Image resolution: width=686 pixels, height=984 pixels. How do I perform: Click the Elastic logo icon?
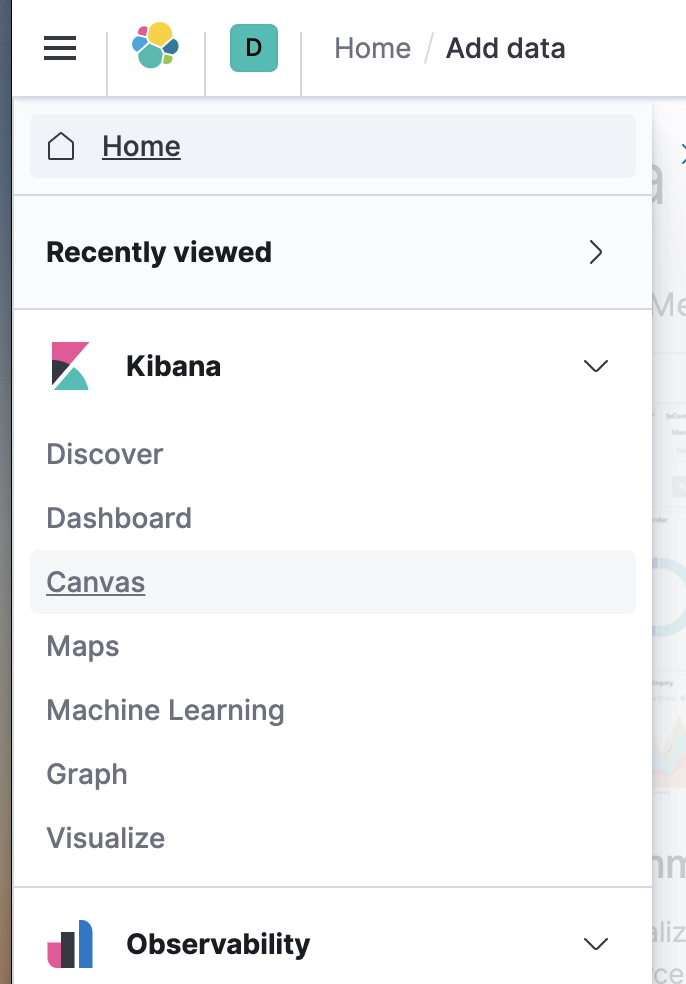155,47
